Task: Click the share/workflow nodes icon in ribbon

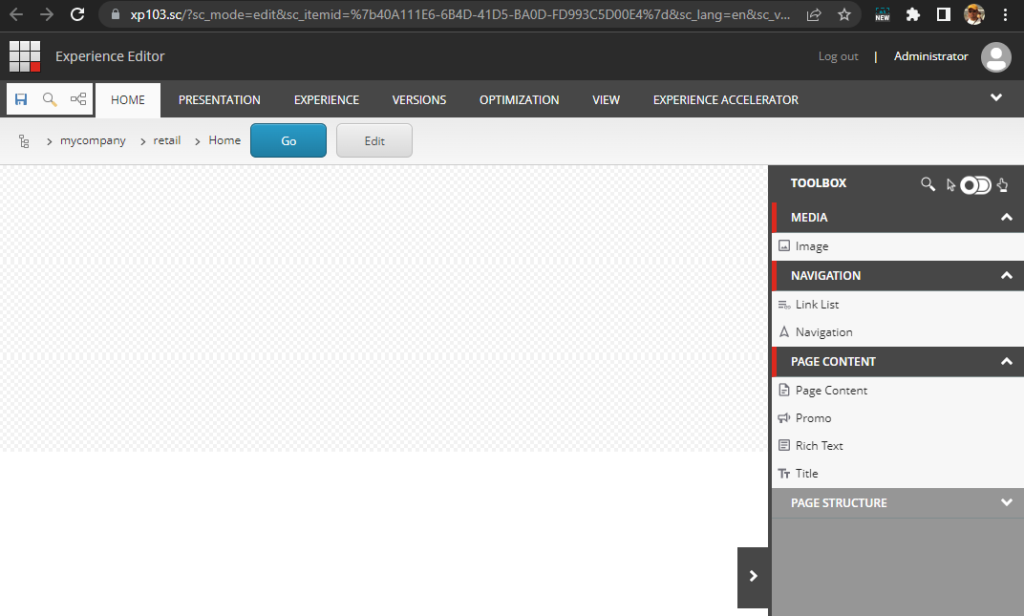Action: 78,99
